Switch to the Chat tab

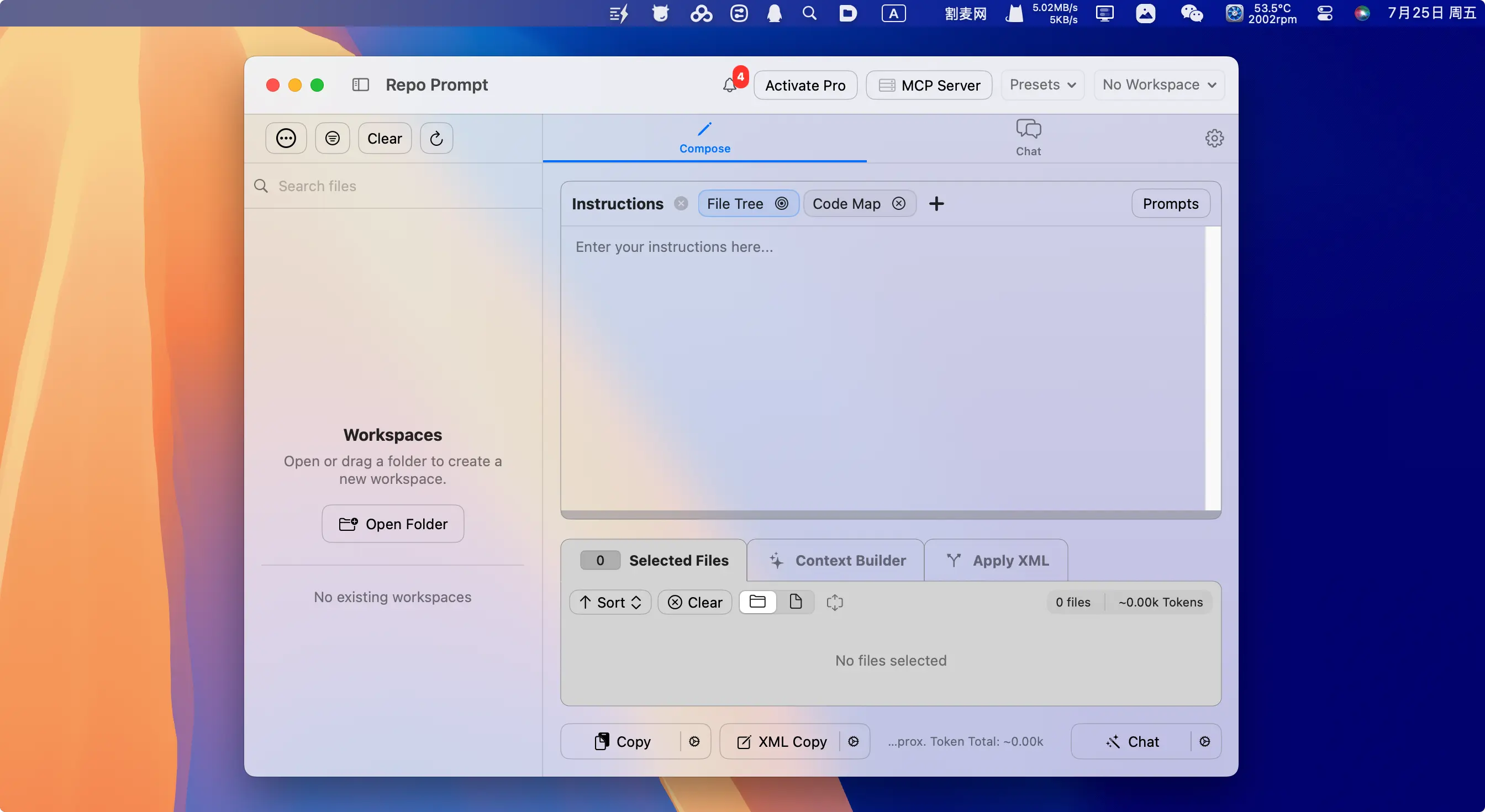click(x=1028, y=138)
